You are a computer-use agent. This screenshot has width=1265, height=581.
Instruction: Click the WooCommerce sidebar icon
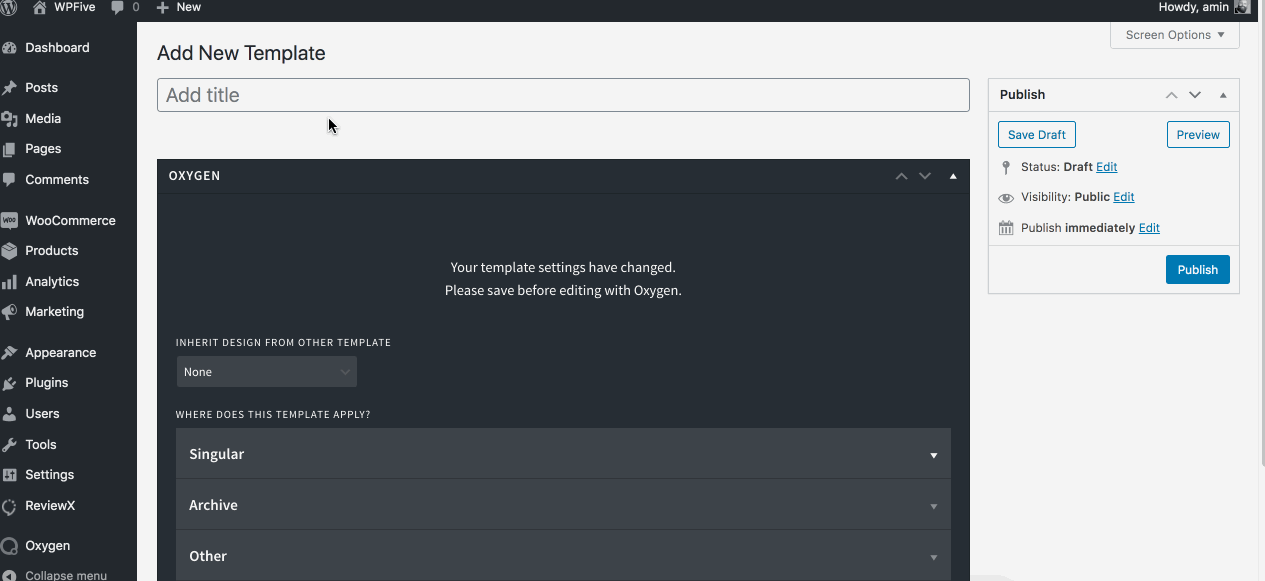coord(10,221)
